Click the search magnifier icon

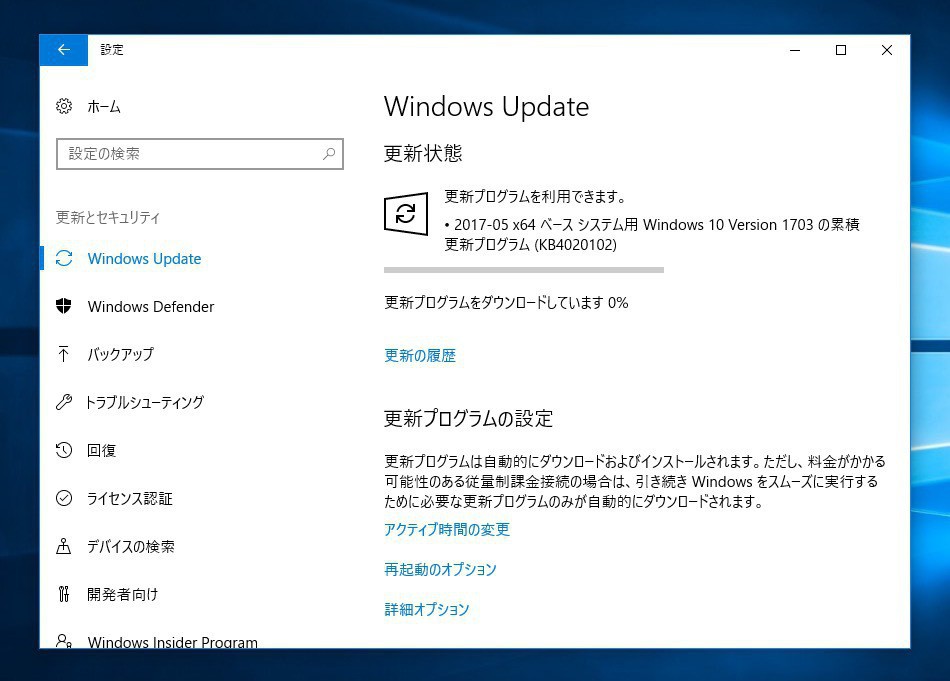point(329,154)
